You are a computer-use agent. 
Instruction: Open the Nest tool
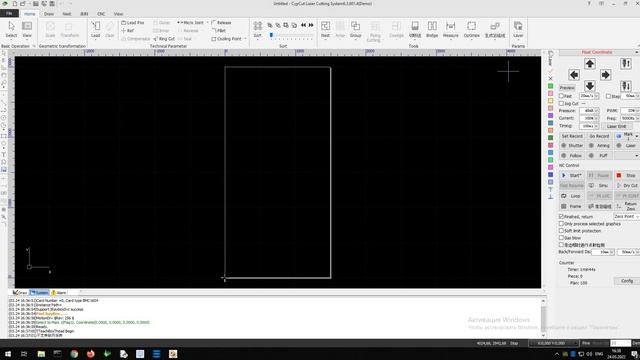pyautogui.click(x=325, y=29)
